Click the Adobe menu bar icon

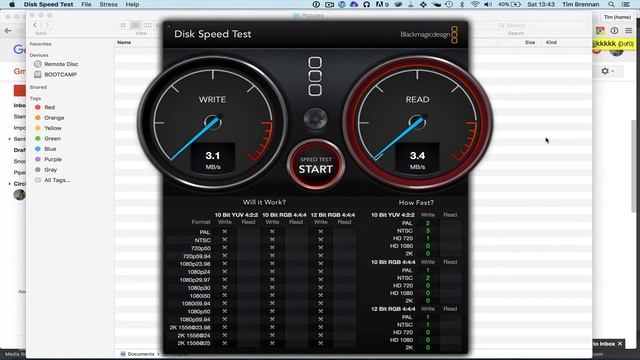[381, 4]
